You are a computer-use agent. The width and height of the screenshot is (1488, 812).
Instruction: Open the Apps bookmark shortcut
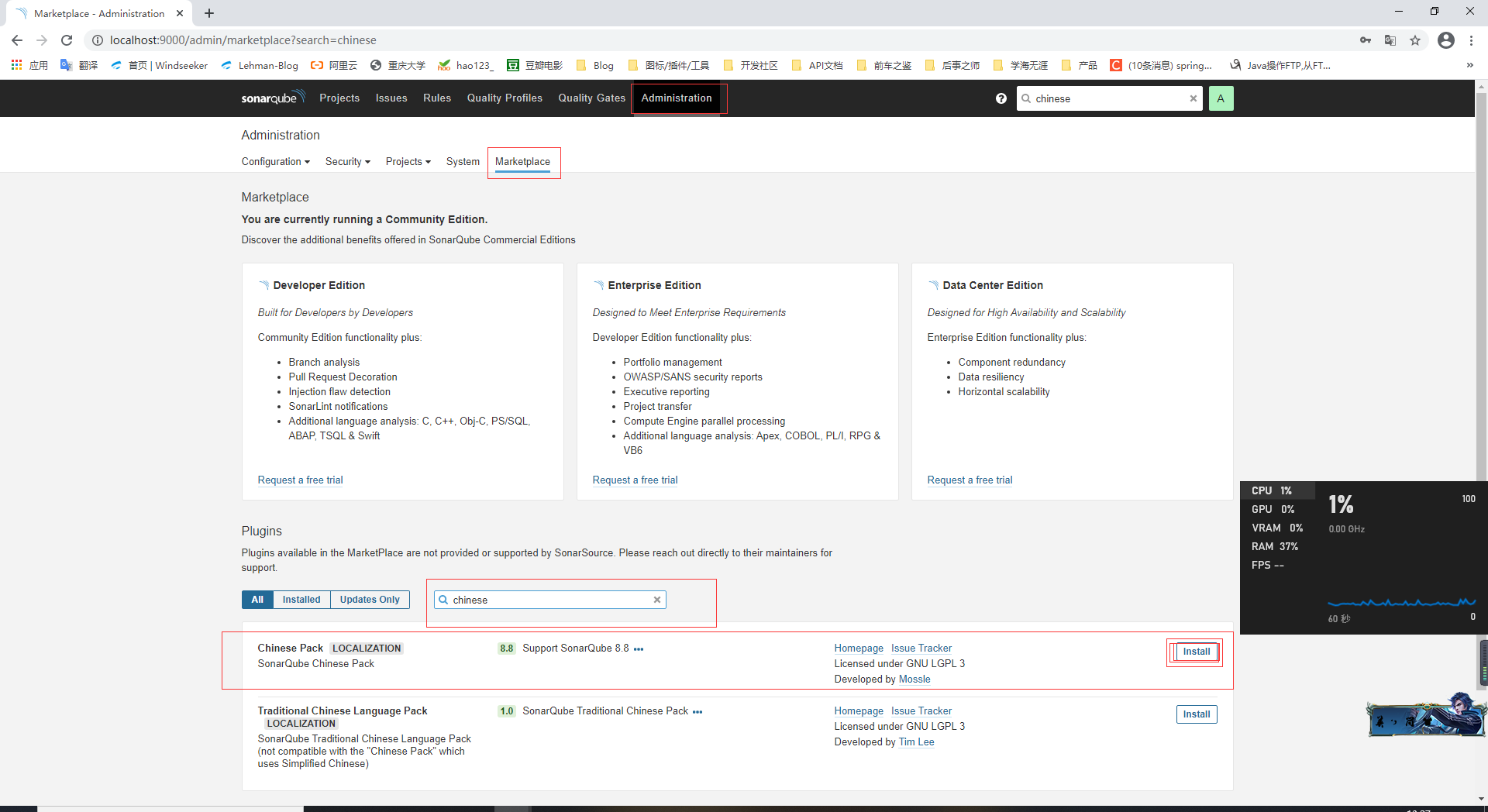point(29,66)
